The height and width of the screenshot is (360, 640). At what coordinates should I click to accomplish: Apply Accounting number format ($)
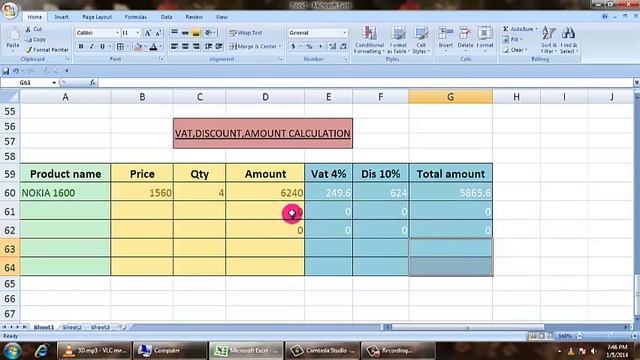click(293, 47)
